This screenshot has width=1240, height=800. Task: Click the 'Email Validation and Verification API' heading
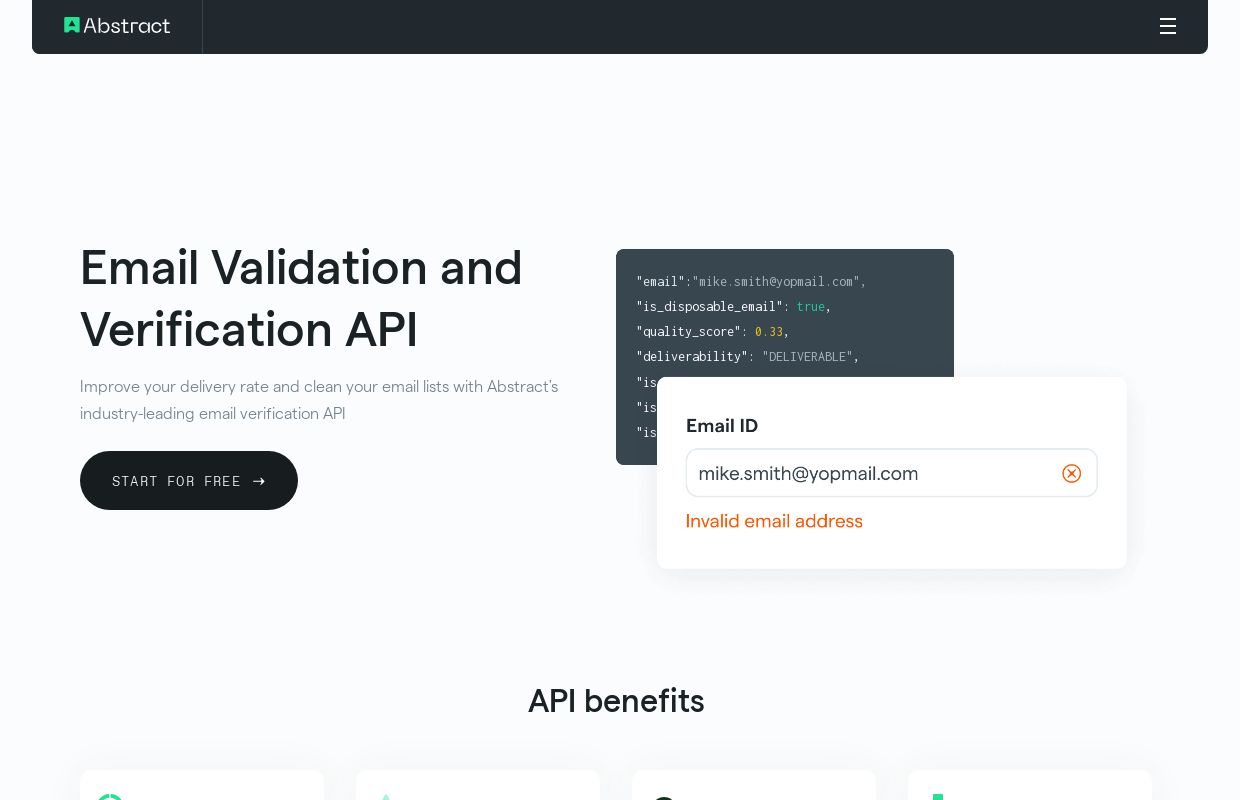tap(301, 298)
